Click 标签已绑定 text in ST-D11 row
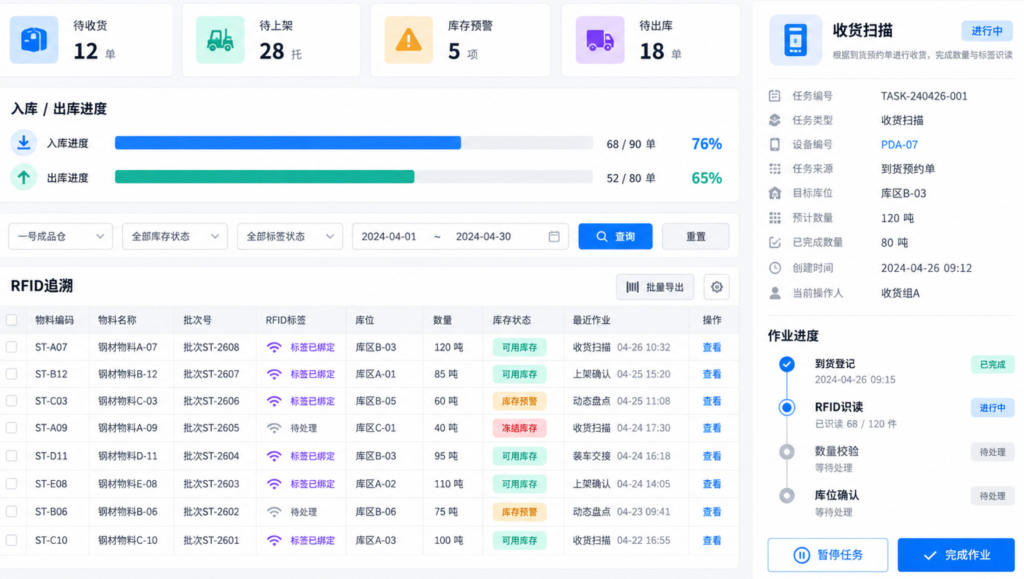 click(x=312, y=456)
